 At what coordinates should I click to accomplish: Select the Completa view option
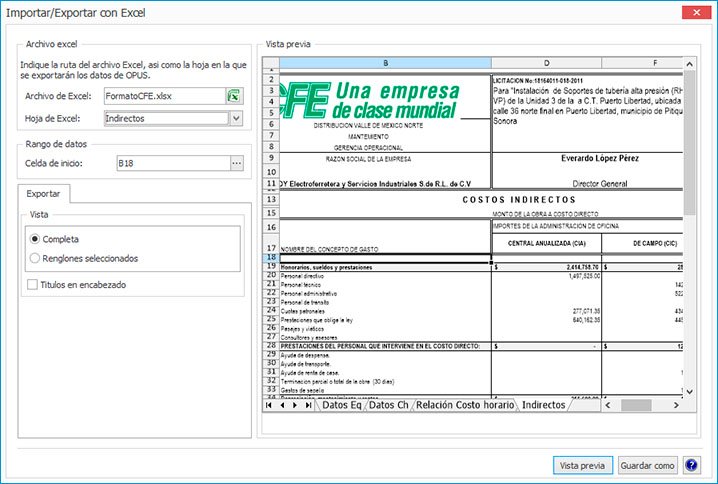(x=36, y=239)
